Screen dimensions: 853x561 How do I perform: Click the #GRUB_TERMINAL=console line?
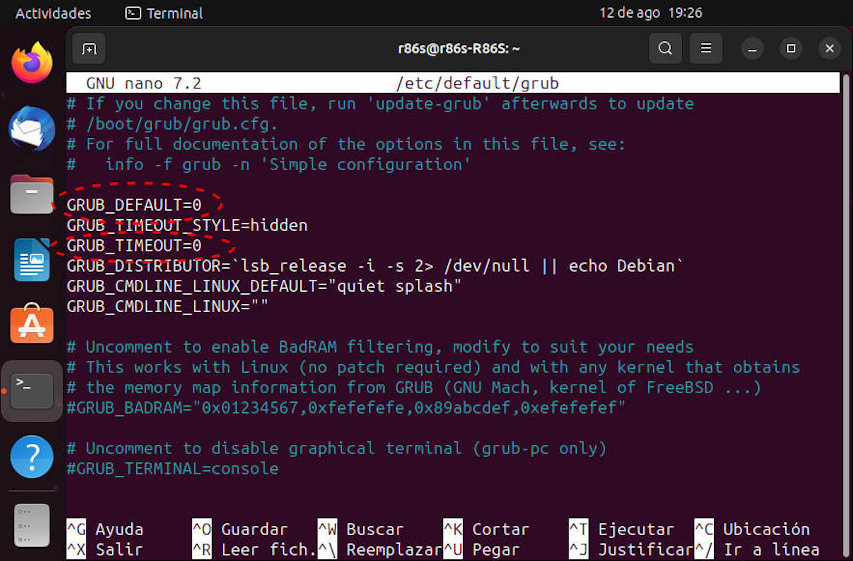172,468
